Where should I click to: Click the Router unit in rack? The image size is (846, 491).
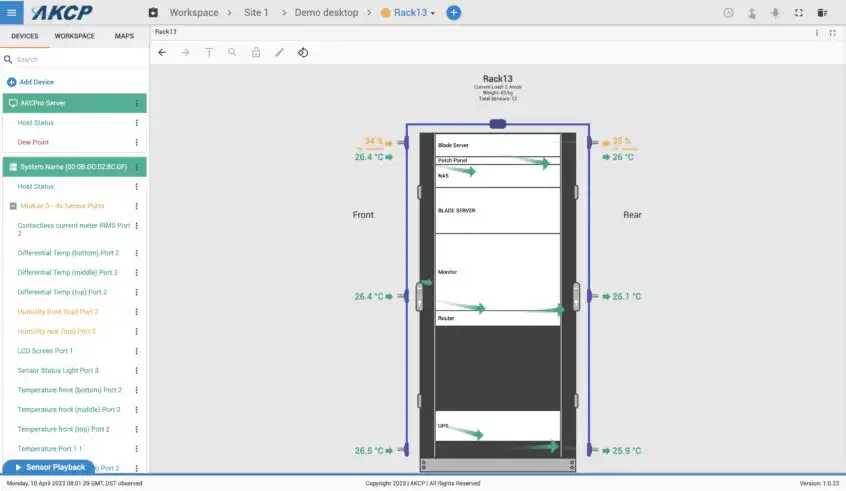497,318
